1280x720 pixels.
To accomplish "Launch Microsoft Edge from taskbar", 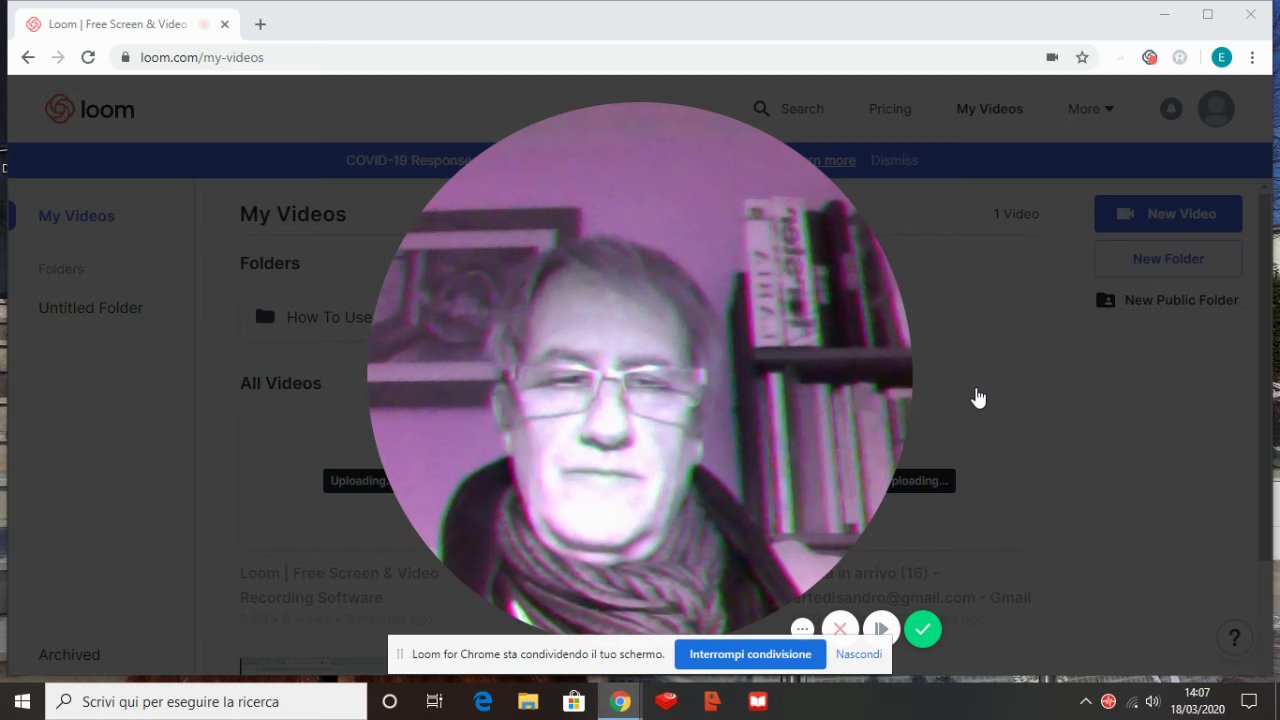I will coord(483,702).
